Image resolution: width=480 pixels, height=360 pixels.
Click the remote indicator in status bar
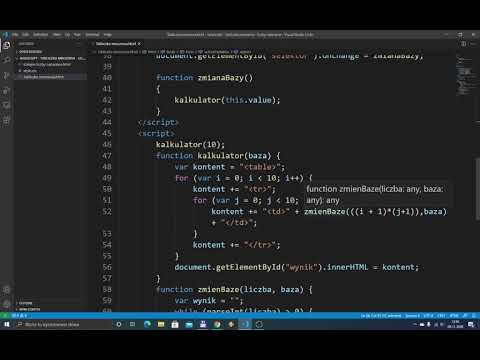5,315
